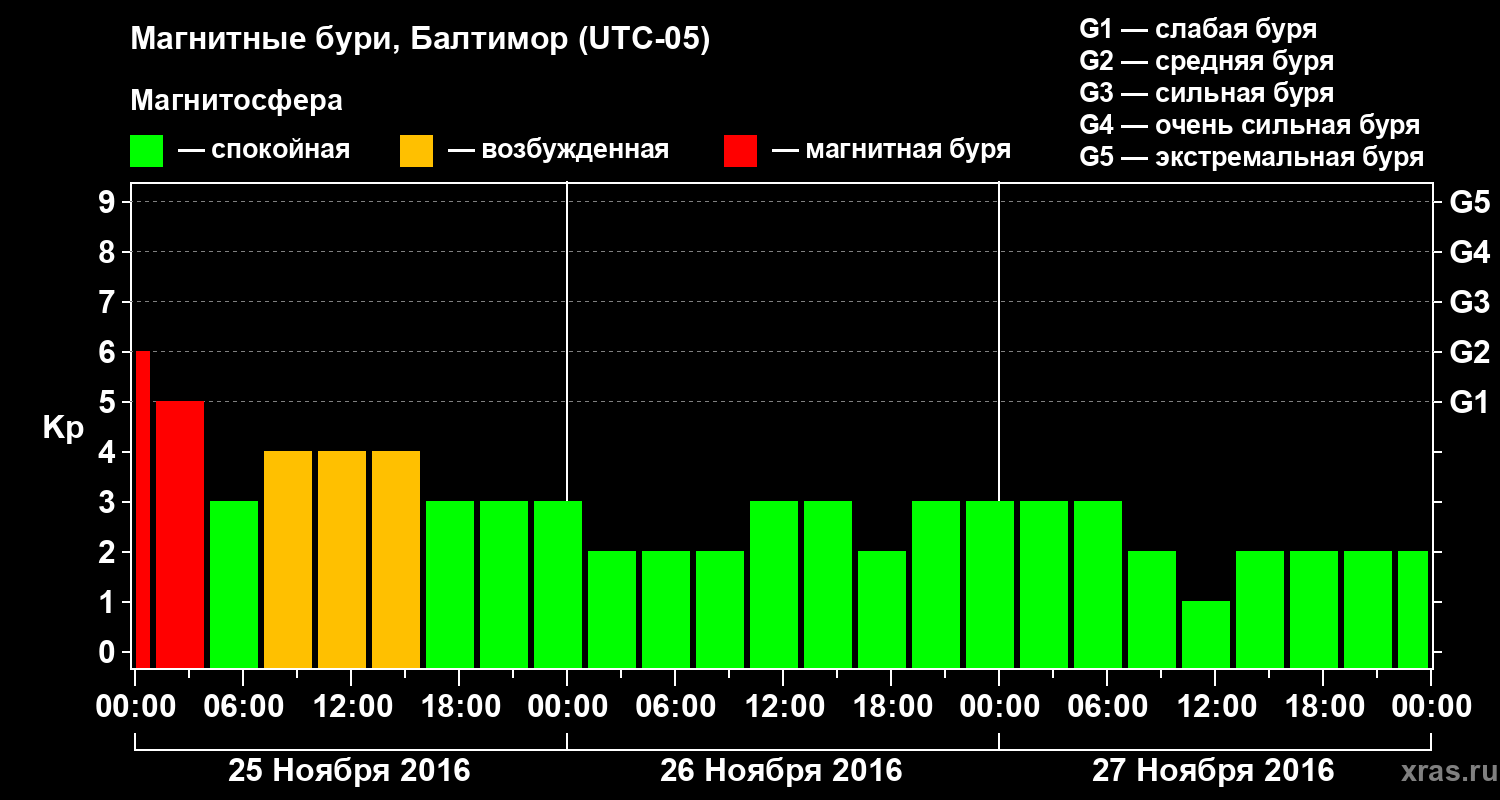Click the '— спокойная' legend label
This screenshot has width=1500, height=800.
(264, 151)
